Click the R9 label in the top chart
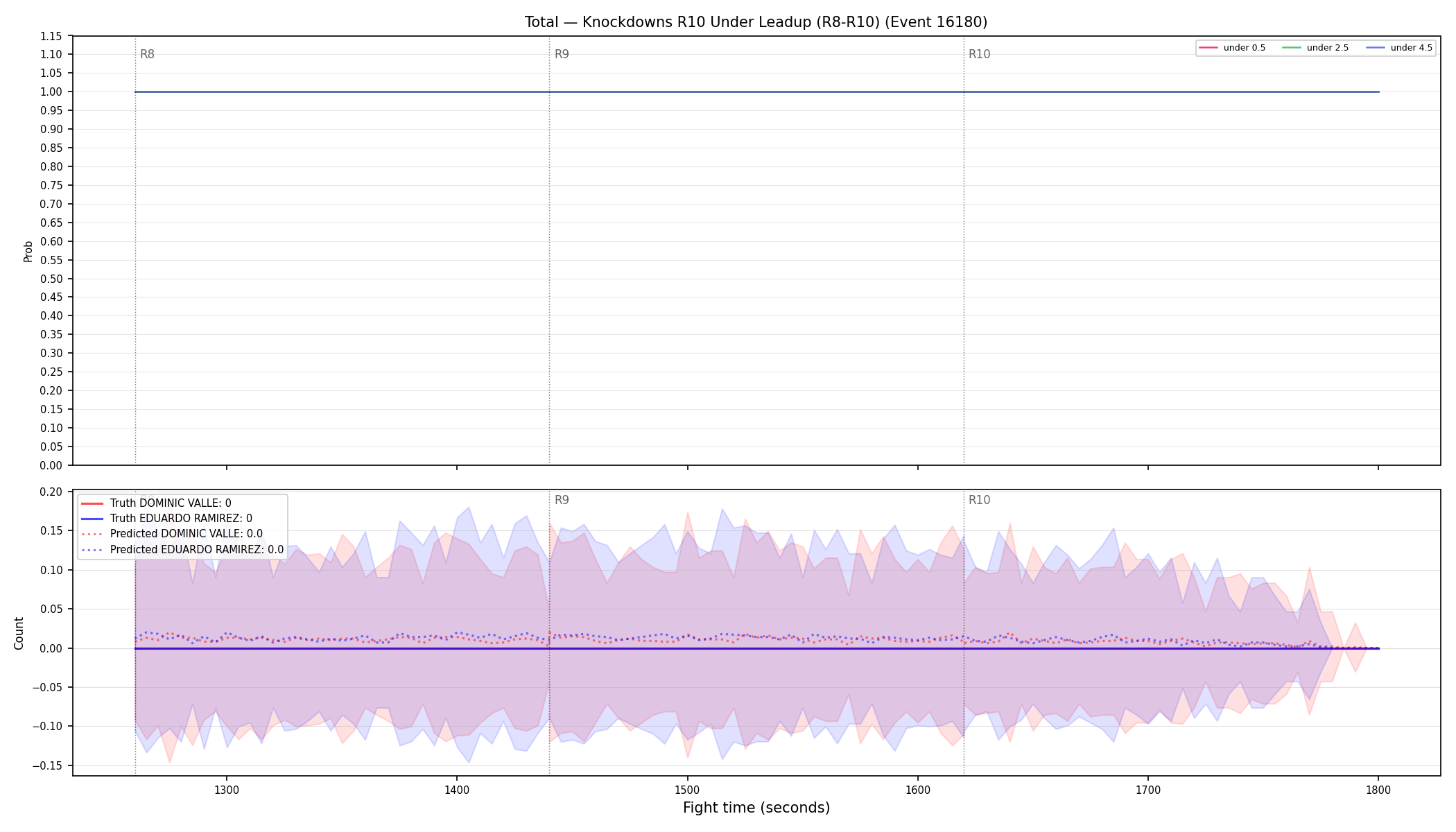The width and height of the screenshot is (1456, 832). tap(562, 54)
